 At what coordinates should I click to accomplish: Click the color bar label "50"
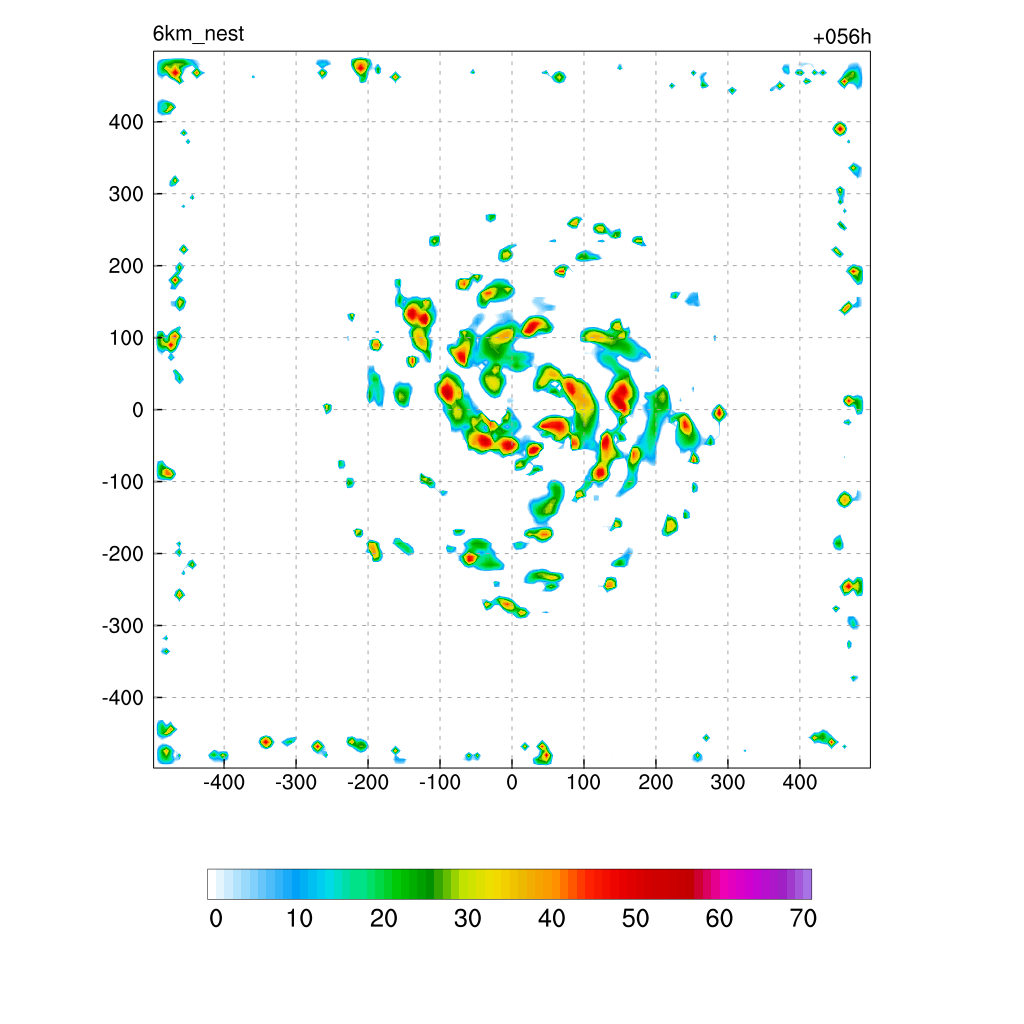635,919
